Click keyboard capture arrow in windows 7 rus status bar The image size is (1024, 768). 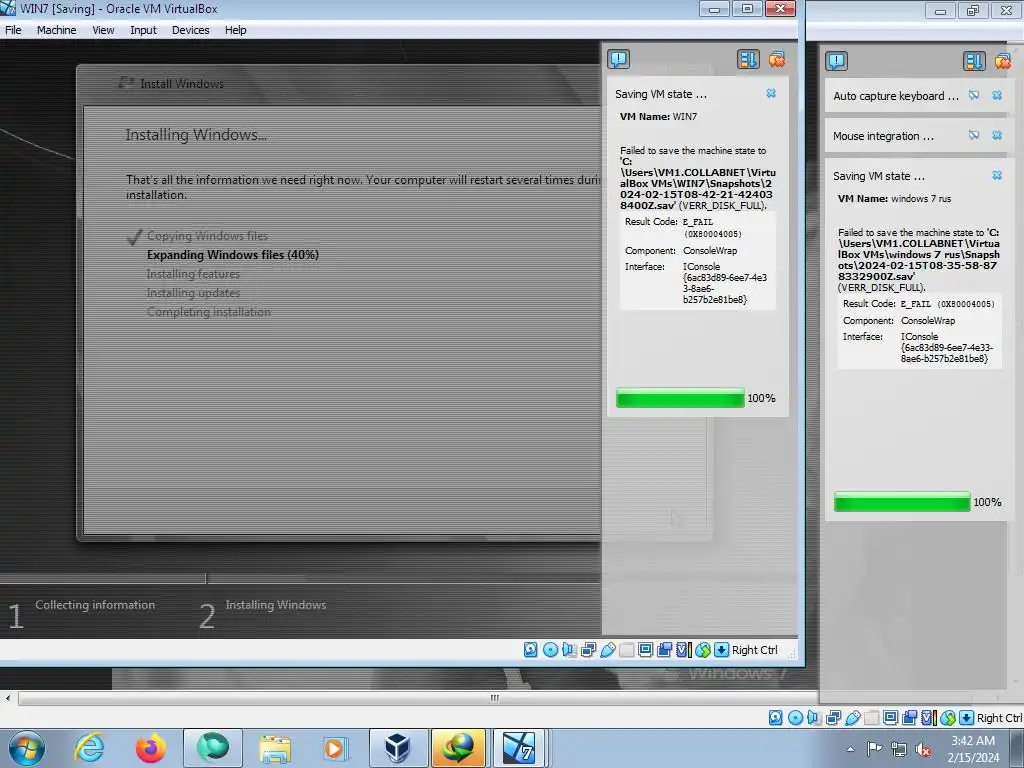click(x=966, y=718)
